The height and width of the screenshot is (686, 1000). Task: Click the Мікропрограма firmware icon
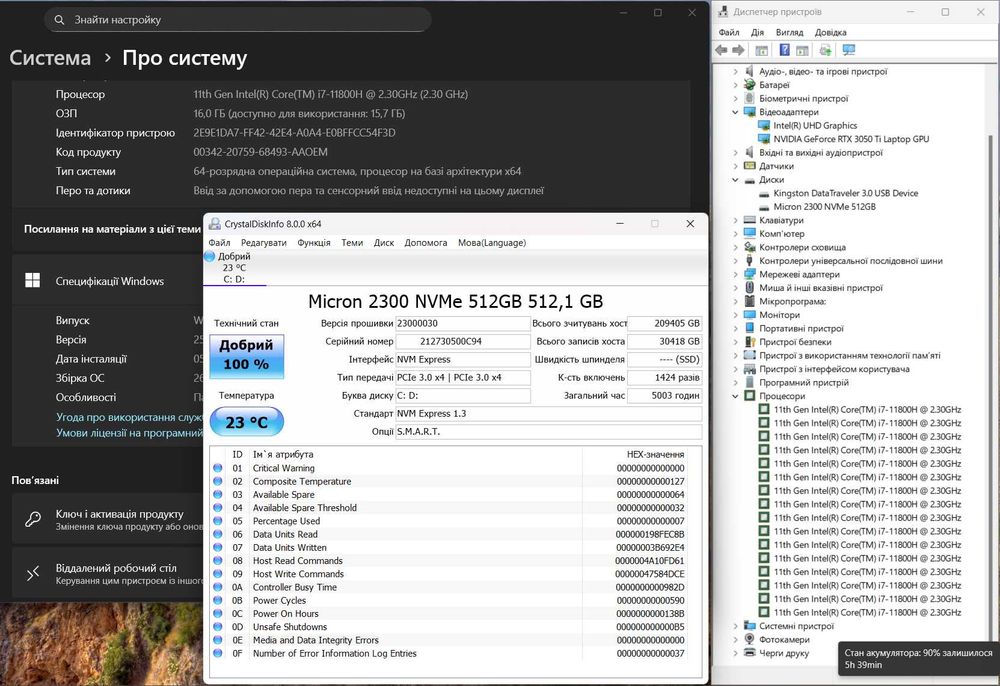pyautogui.click(x=750, y=301)
